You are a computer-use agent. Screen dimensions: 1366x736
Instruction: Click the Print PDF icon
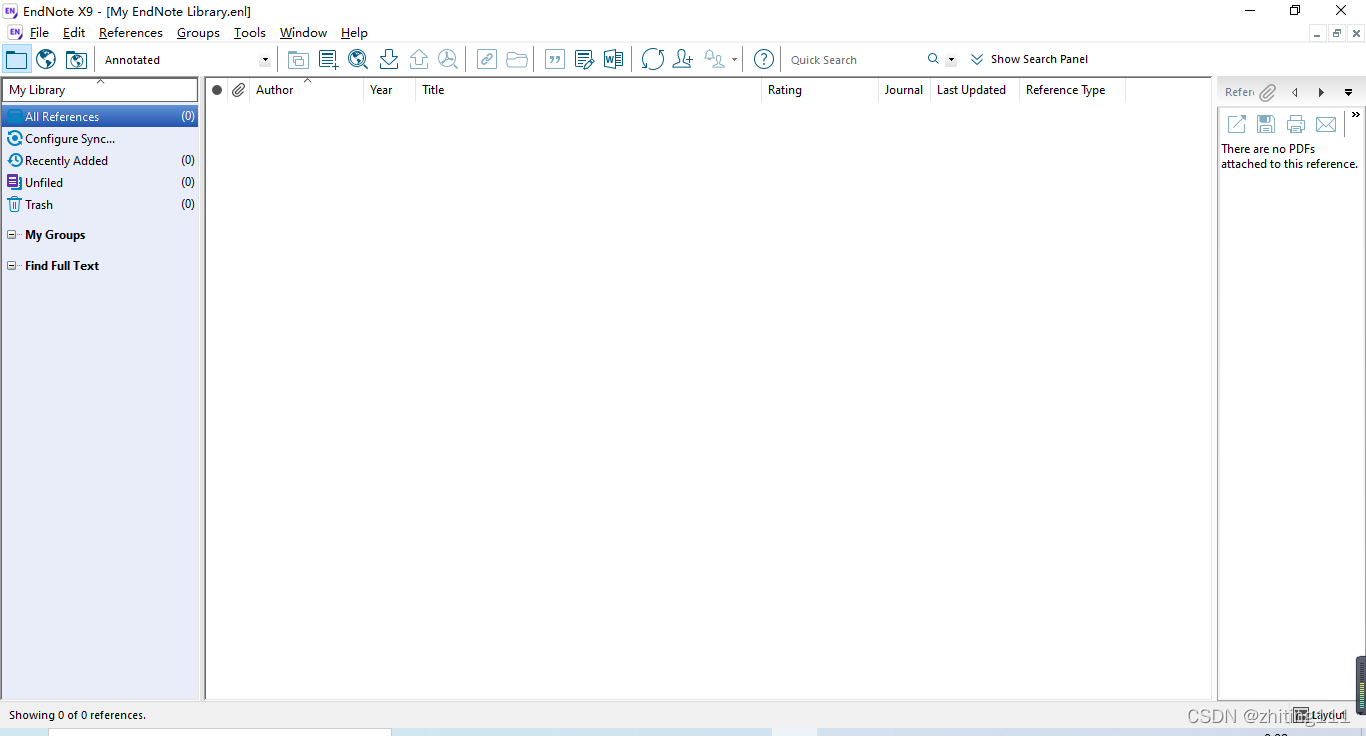pos(1296,124)
